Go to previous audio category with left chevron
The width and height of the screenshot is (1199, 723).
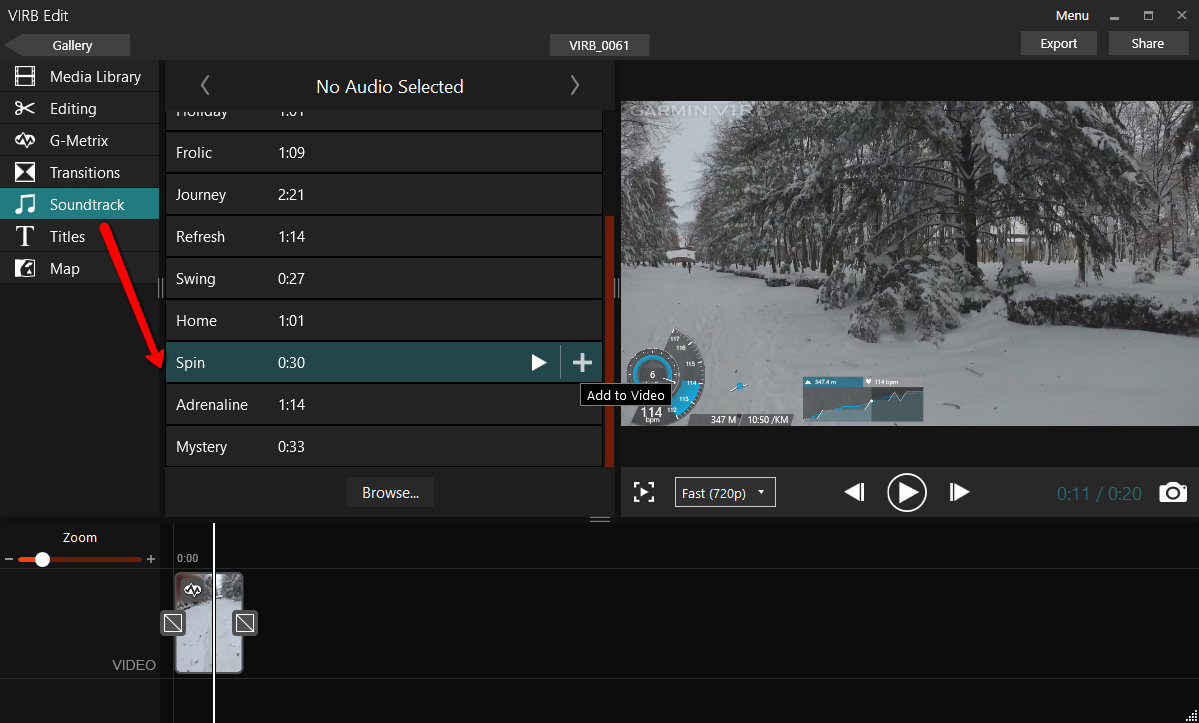pos(205,86)
